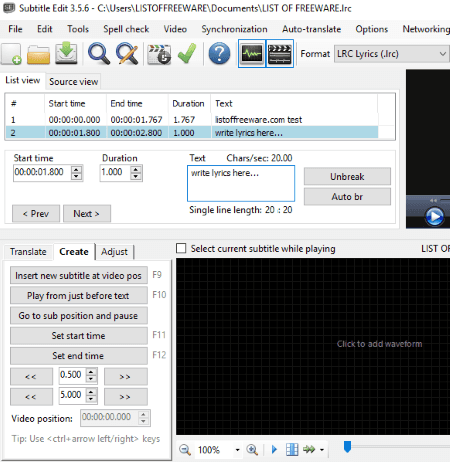450x462 pixels.
Task: Click the Start time spinner arrows
Action: tap(76, 173)
